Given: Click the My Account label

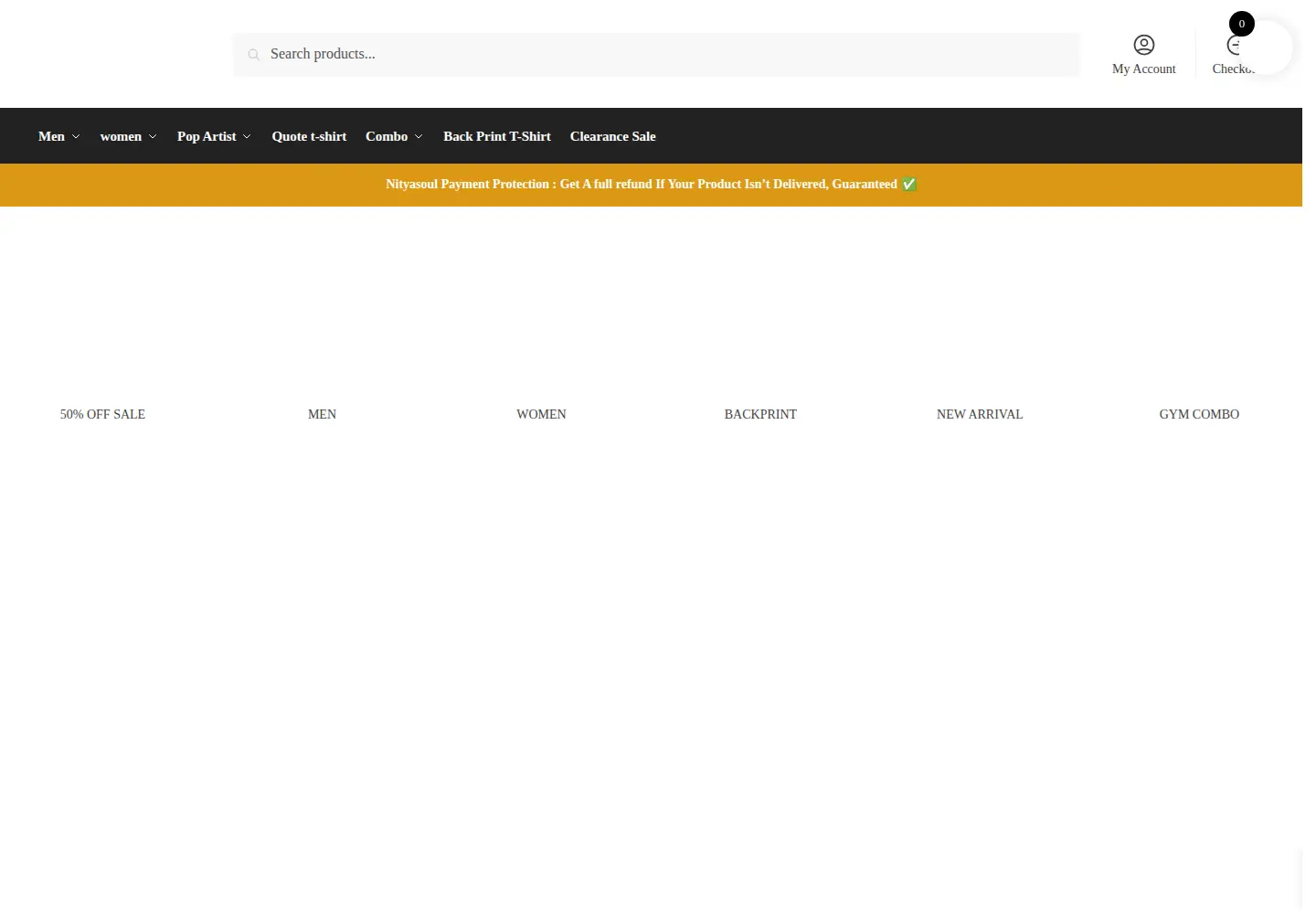Looking at the screenshot, I should [x=1144, y=69].
